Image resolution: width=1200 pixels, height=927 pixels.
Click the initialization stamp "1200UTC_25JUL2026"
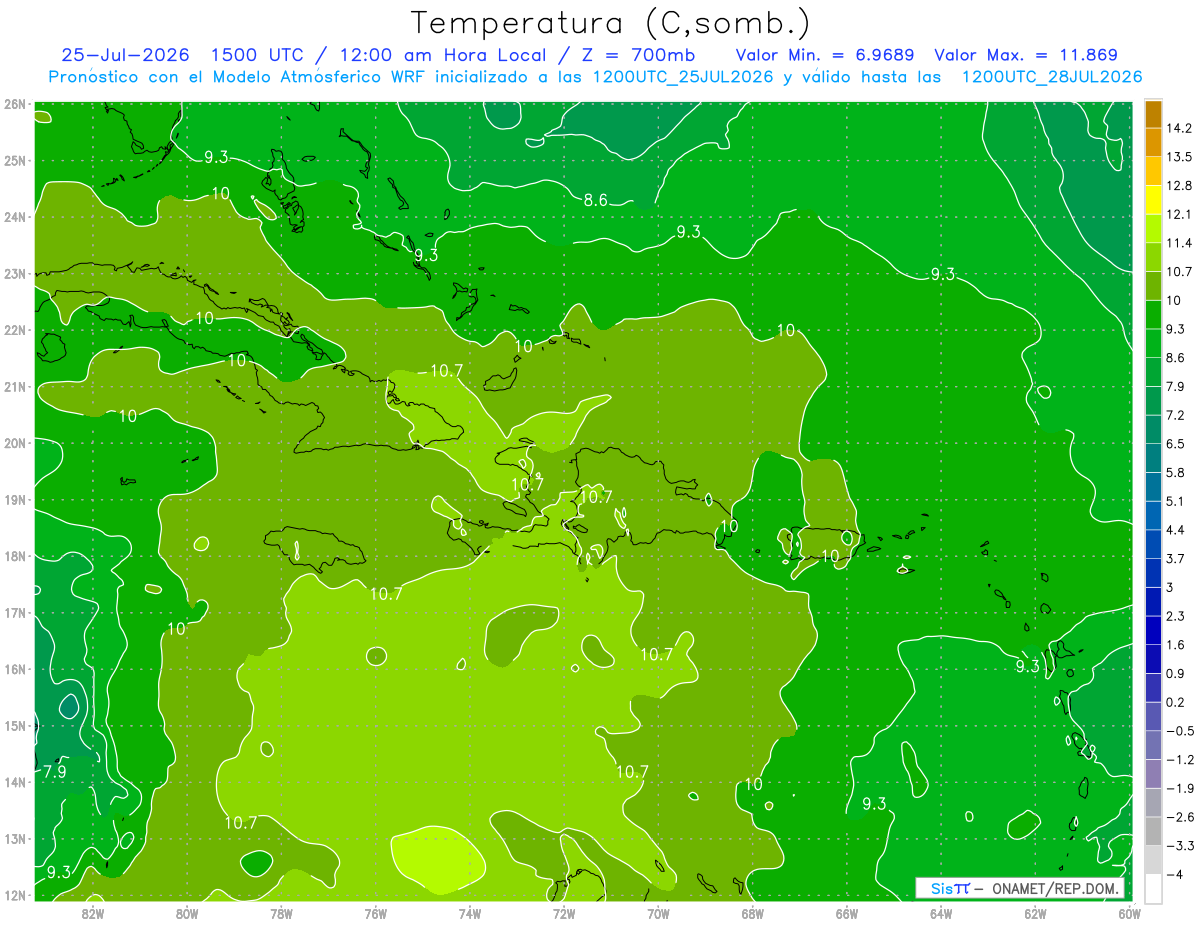(683, 77)
